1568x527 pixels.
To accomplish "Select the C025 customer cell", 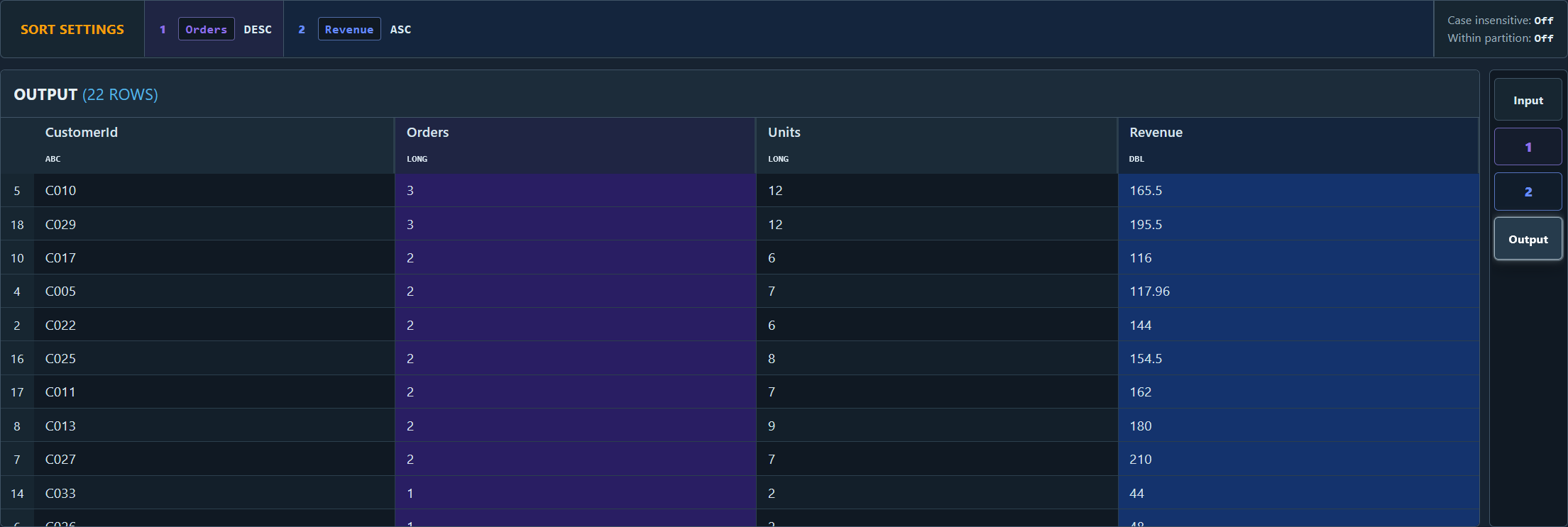I will pos(214,358).
